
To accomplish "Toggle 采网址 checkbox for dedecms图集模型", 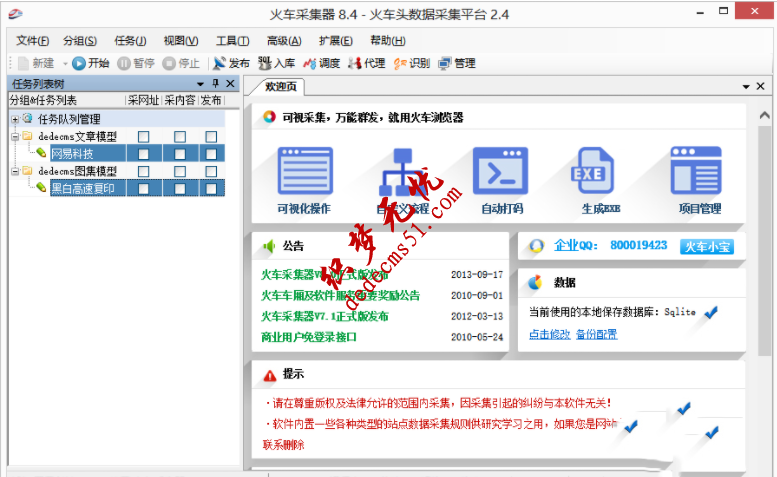I will (x=143, y=171).
